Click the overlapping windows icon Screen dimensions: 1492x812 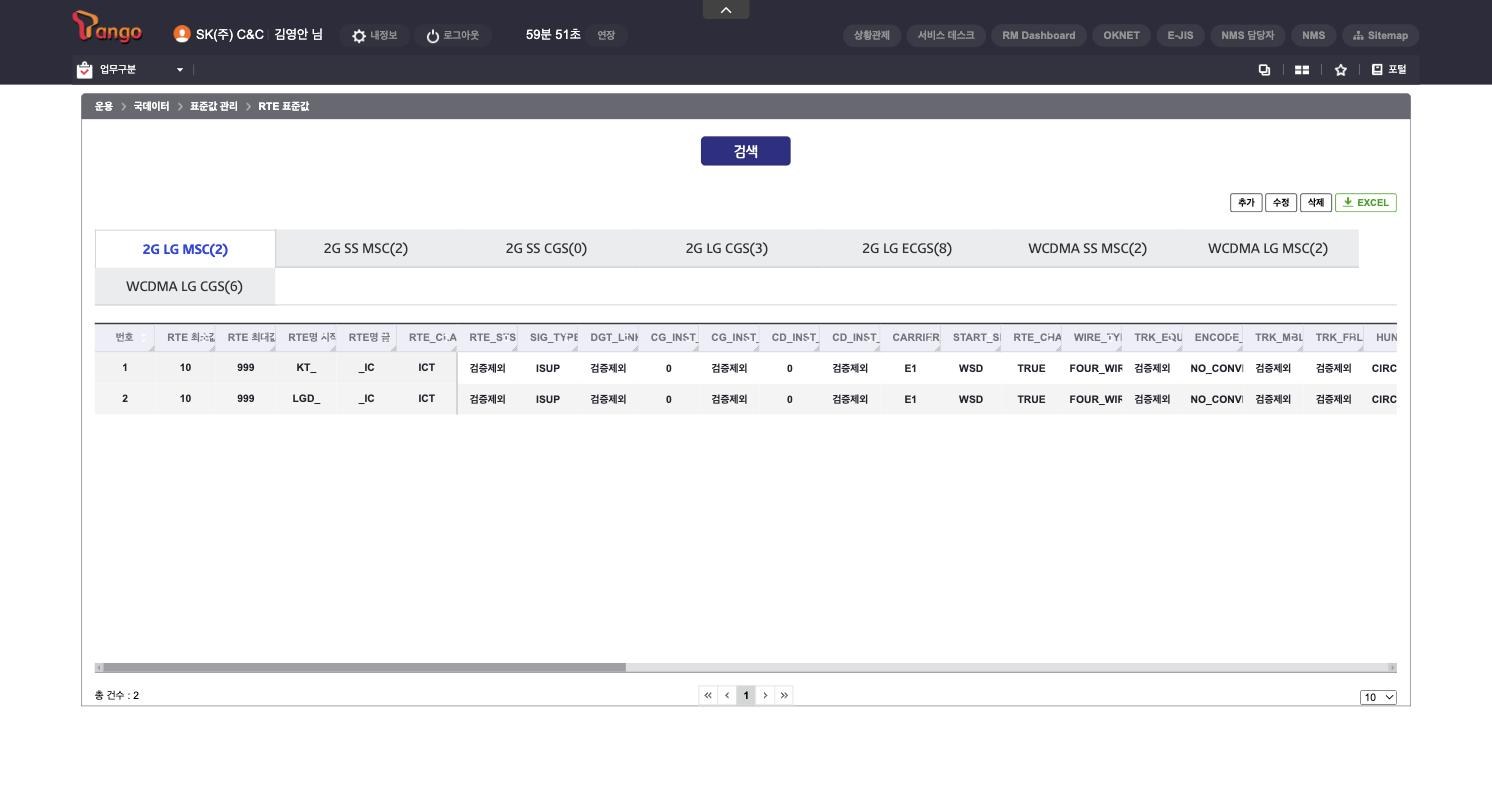tap(1264, 70)
